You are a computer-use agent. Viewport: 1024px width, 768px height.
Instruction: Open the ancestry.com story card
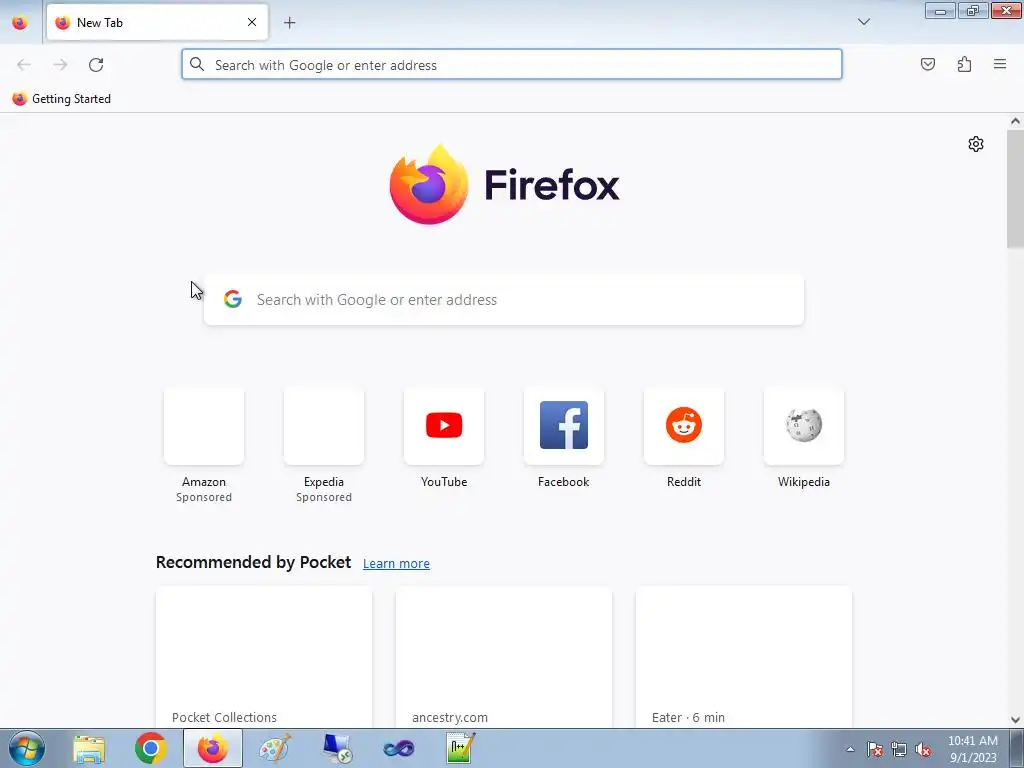pyautogui.click(x=504, y=656)
